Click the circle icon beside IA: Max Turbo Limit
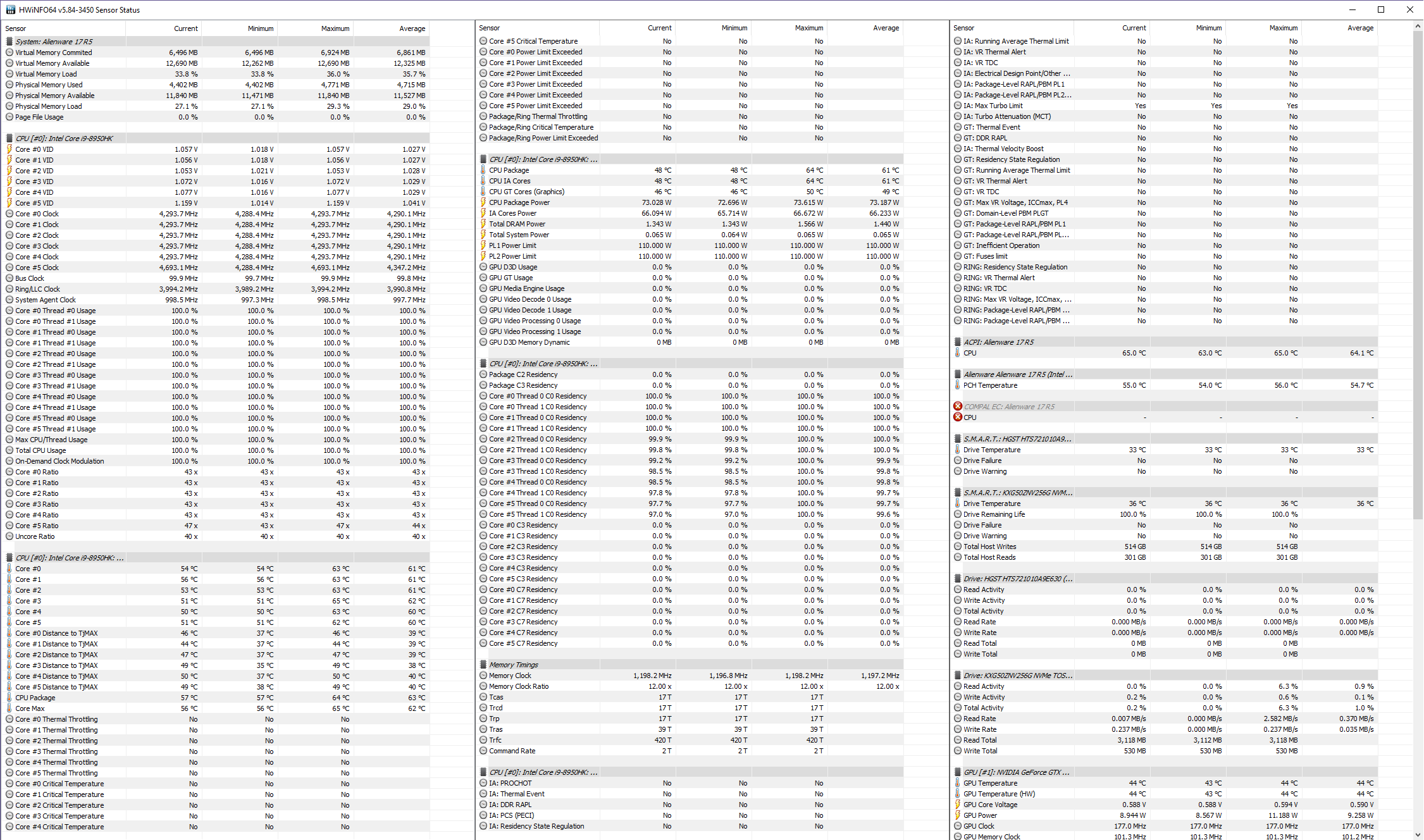This screenshot has width=1424, height=840. [x=958, y=106]
